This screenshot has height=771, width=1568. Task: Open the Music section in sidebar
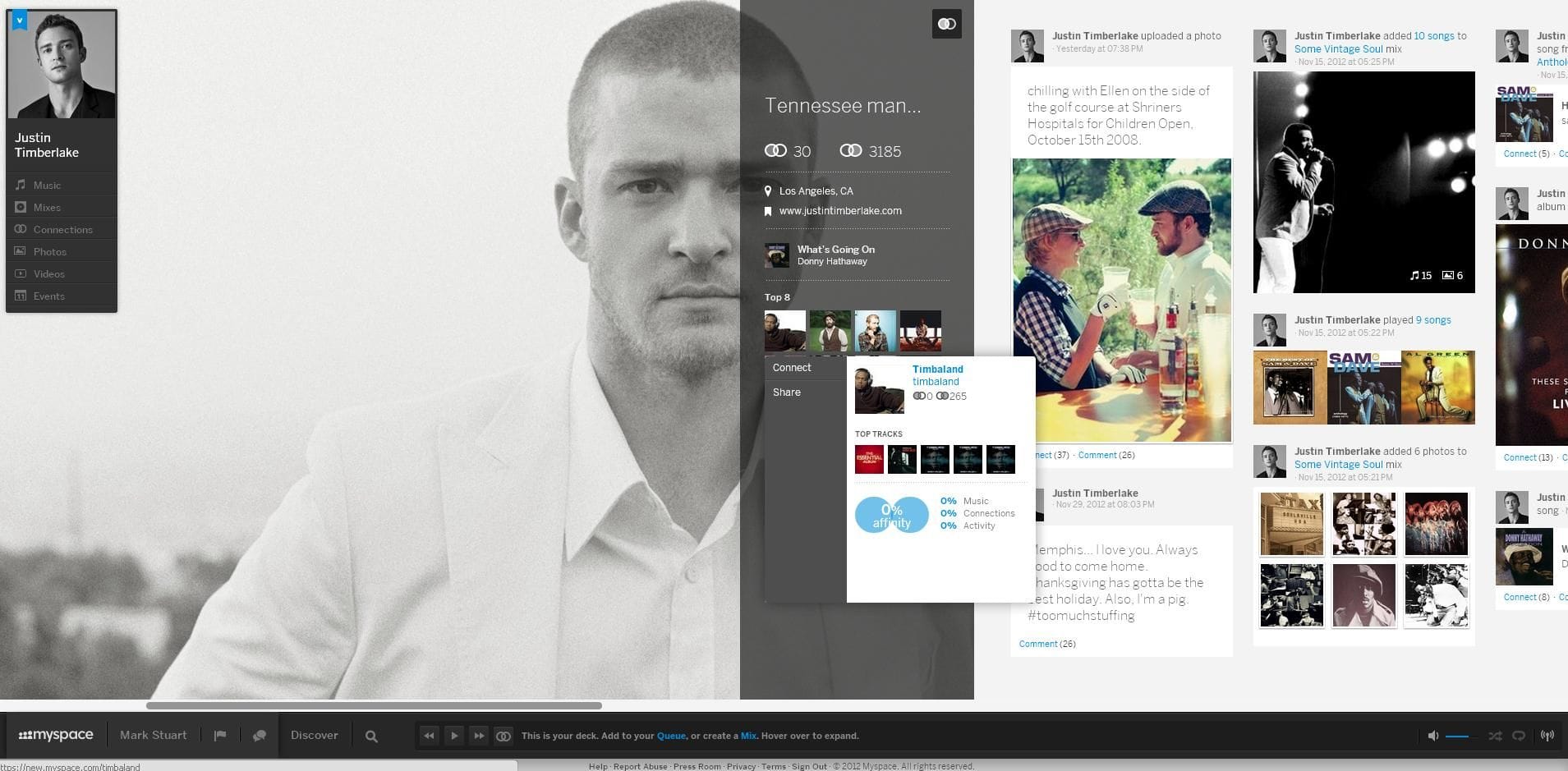tap(47, 186)
